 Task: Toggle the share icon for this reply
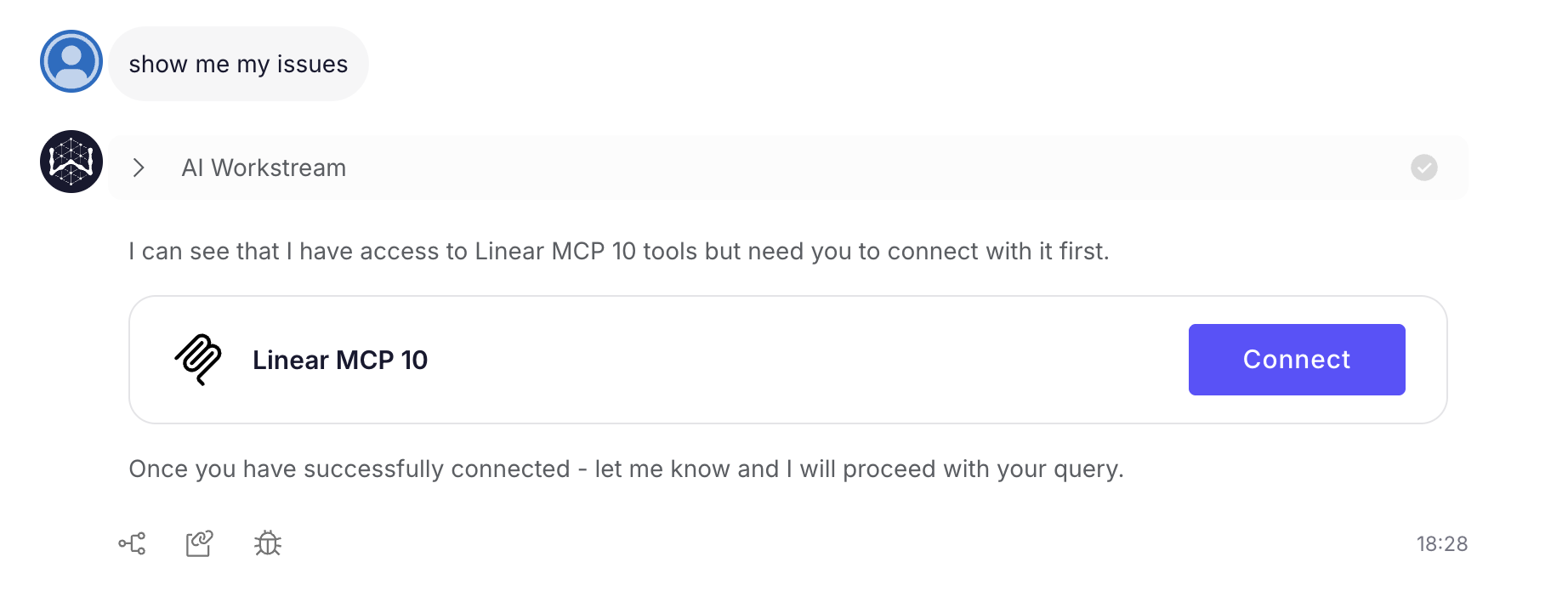coord(200,543)
